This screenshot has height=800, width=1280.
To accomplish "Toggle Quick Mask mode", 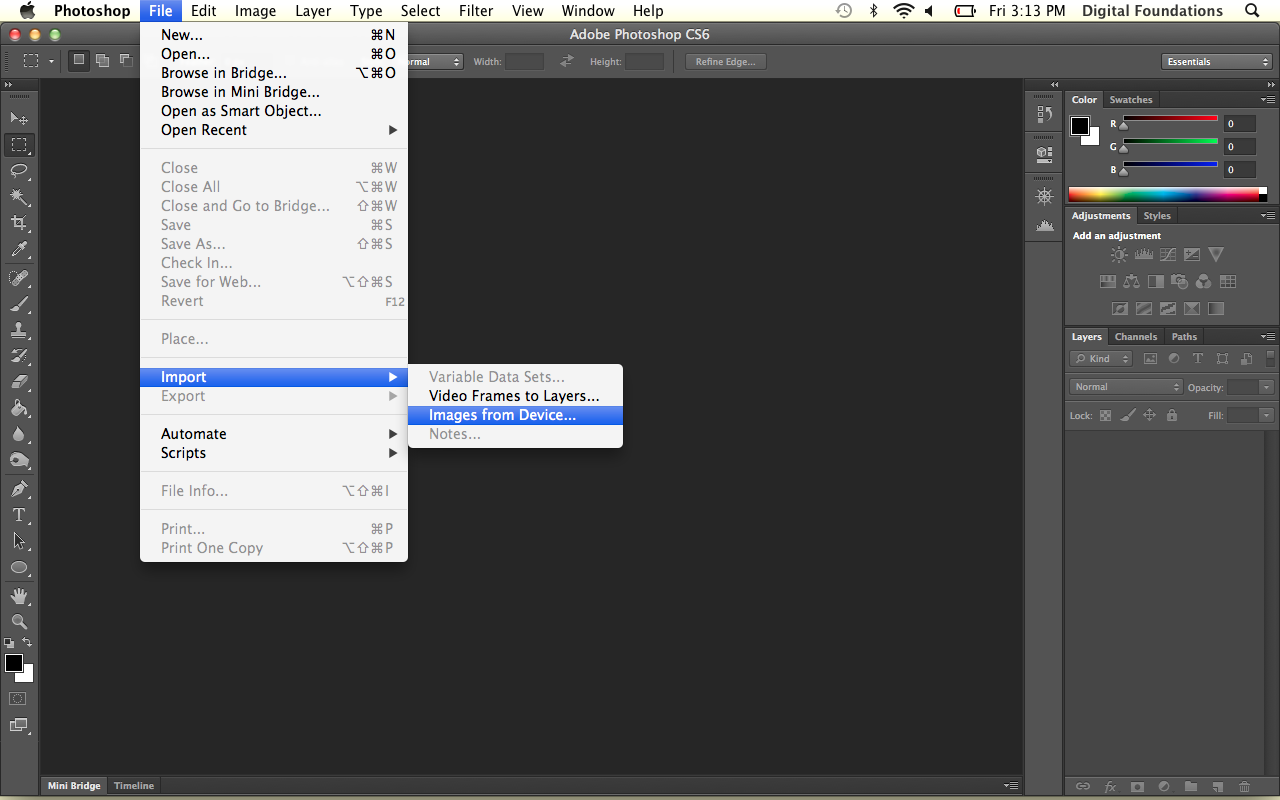I will 19,698.
